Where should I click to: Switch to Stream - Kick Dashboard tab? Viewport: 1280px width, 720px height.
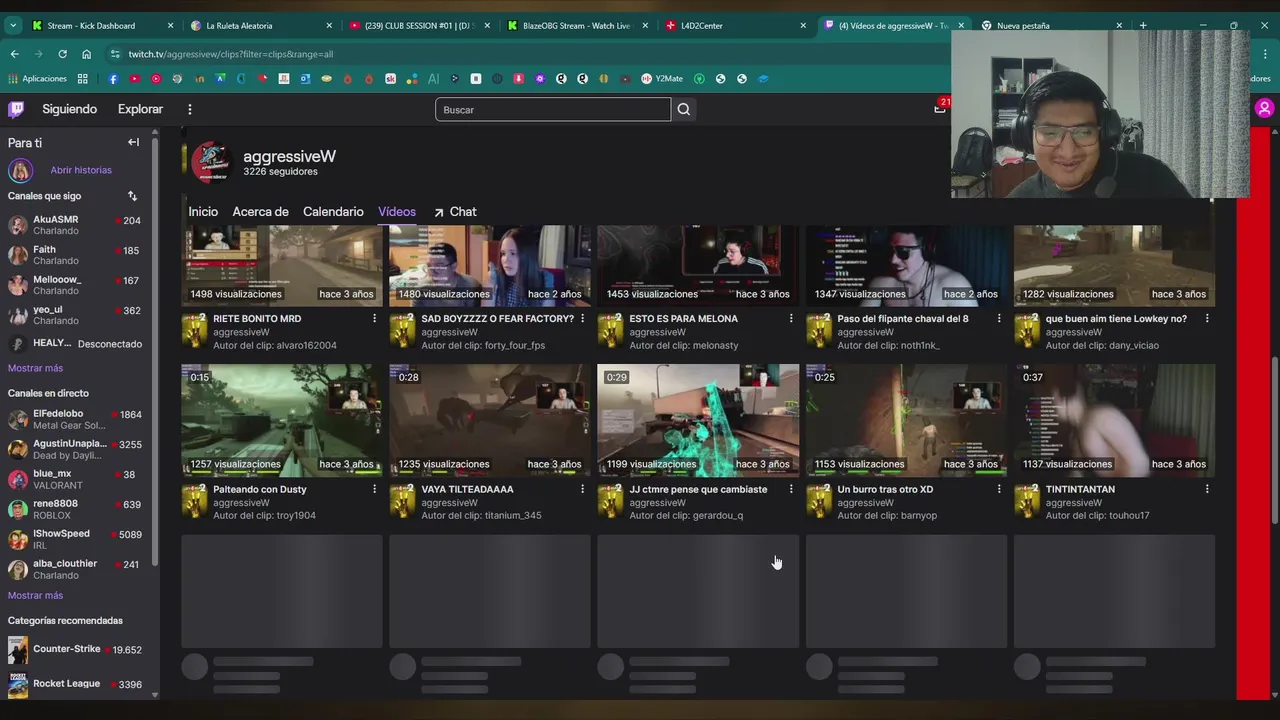point(100,25)
